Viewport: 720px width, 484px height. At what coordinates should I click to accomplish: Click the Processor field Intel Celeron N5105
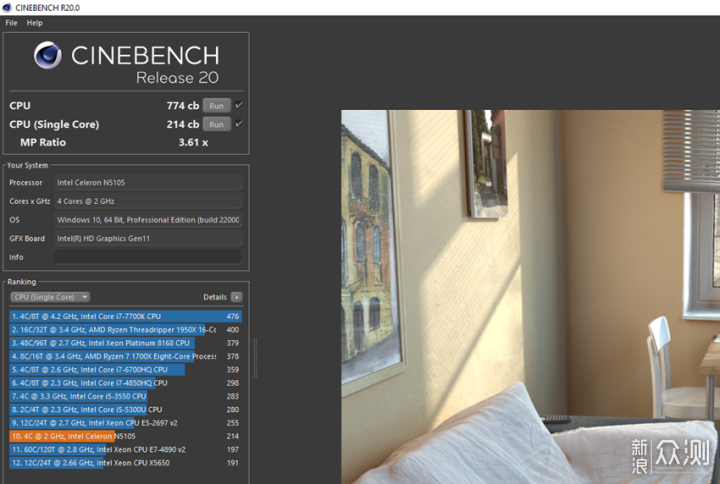(x=148, y=183)
